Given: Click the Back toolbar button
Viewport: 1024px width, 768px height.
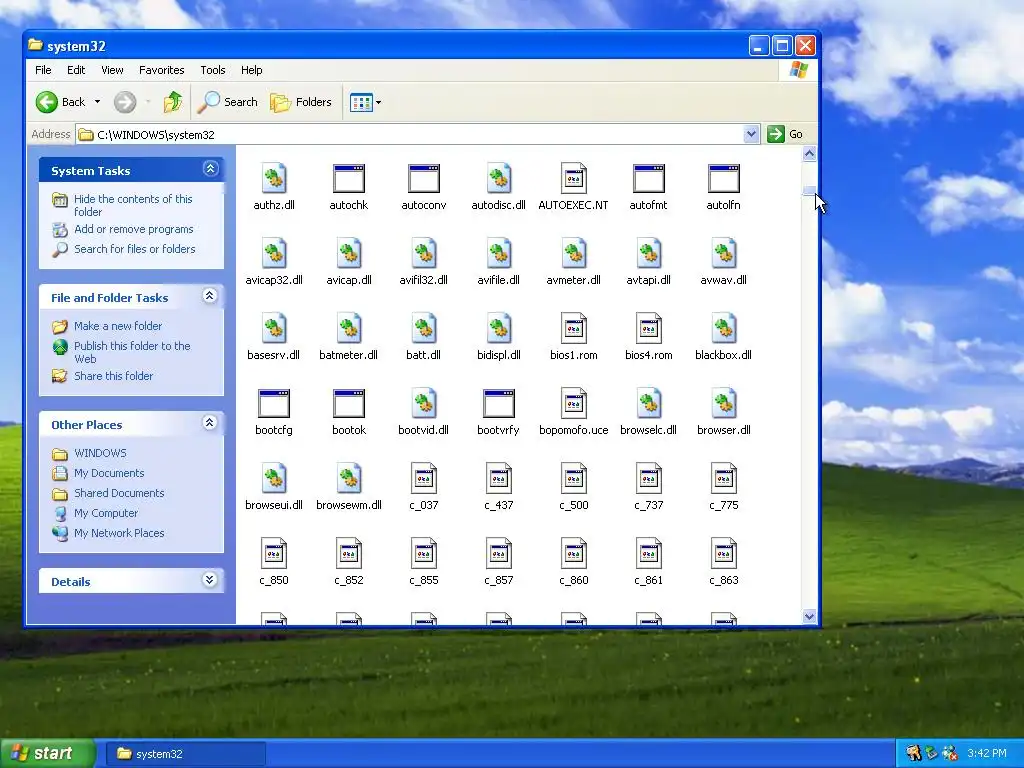Looking at the screenshot, I should tap(61, 102).
